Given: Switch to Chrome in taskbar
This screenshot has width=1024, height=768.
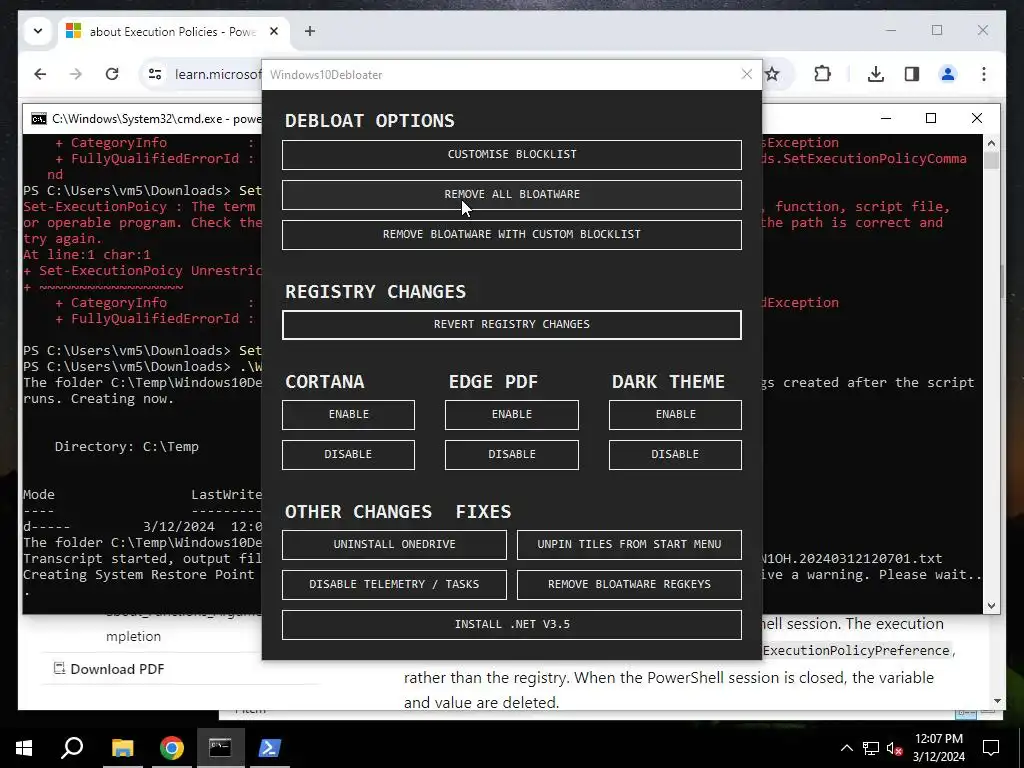Looking at the screenshot, I should [x=172, y=748].
